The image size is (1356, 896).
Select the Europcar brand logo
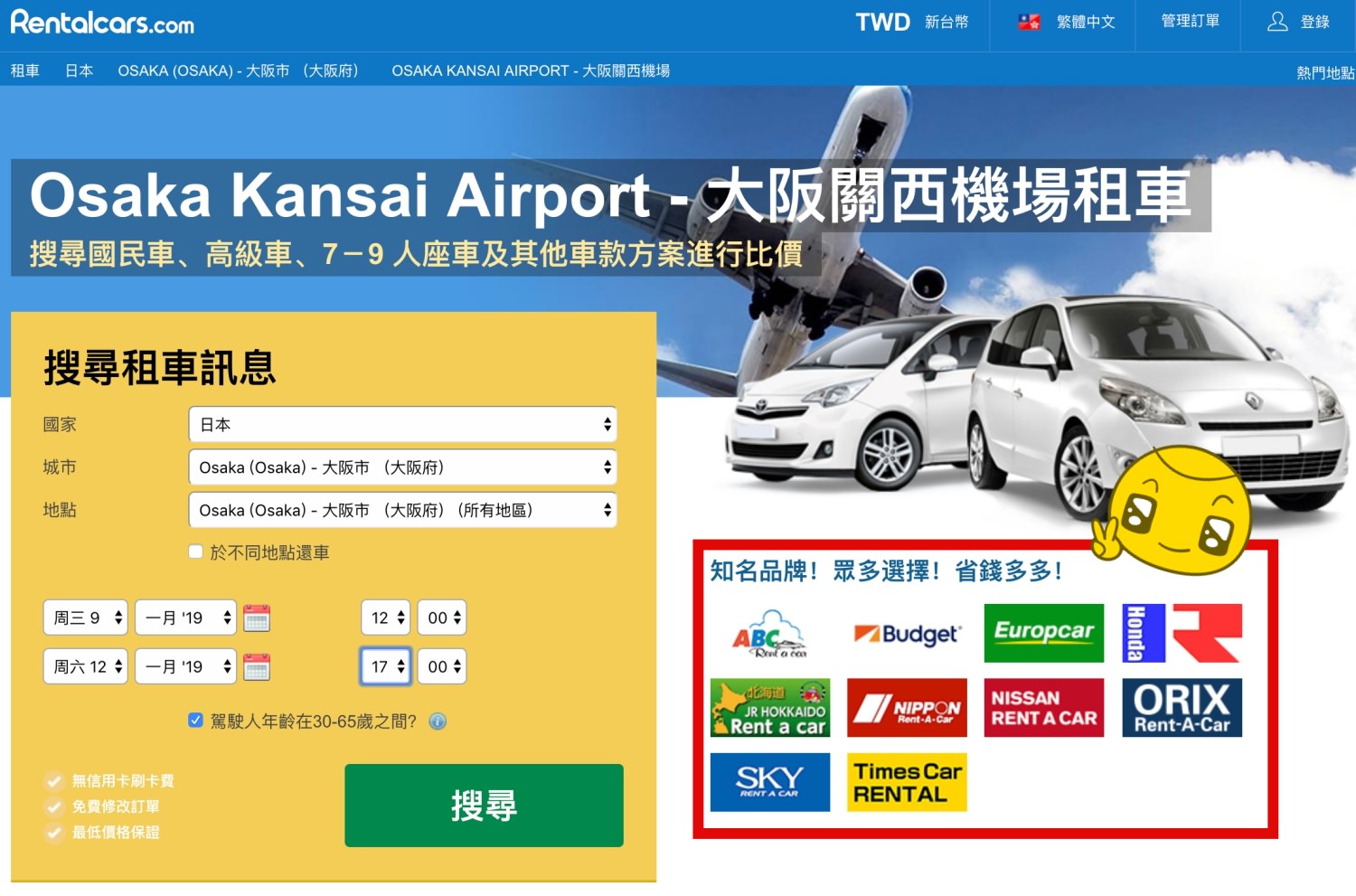(x=1044, y=633)
